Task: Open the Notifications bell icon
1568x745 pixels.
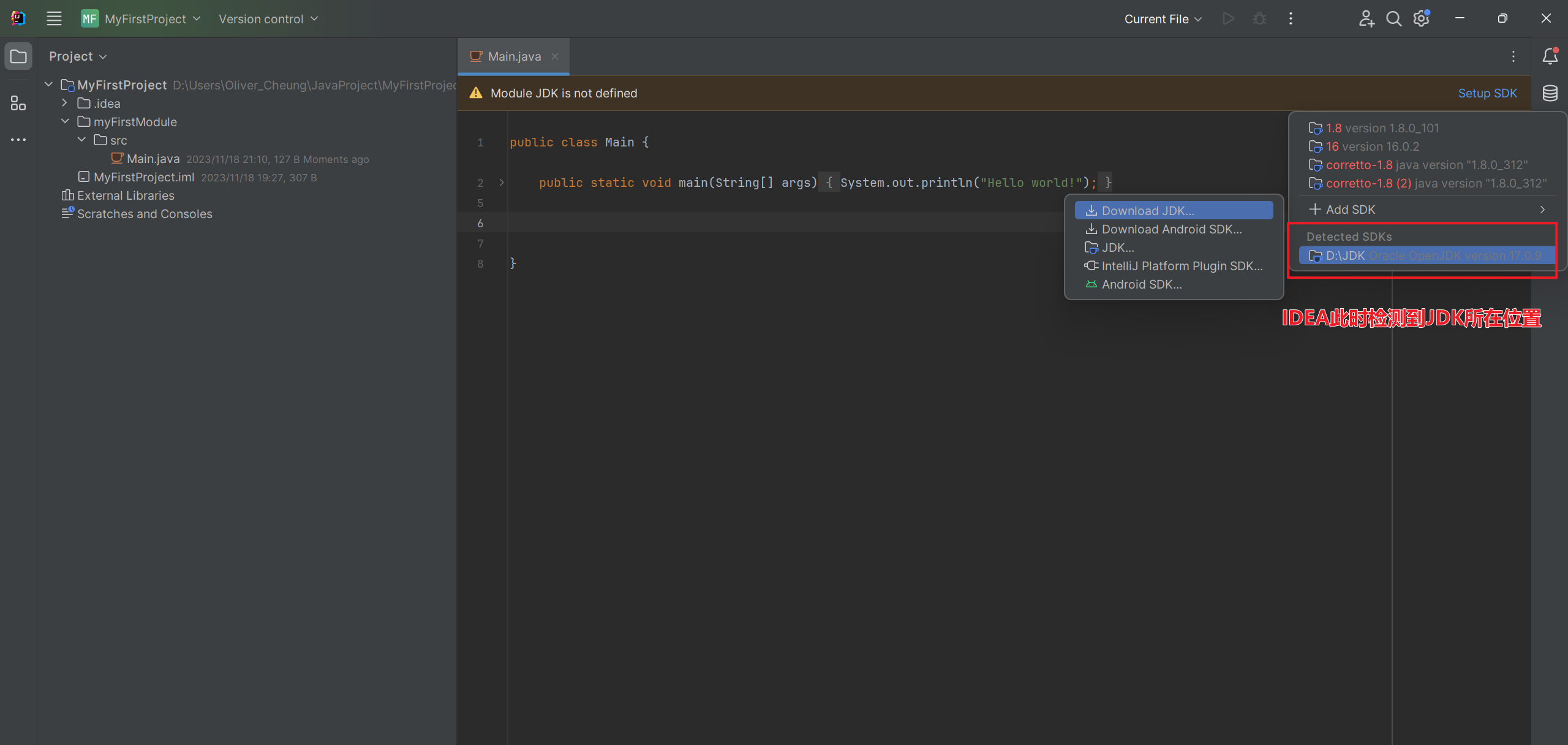Action: click(x=1550, y=56)
